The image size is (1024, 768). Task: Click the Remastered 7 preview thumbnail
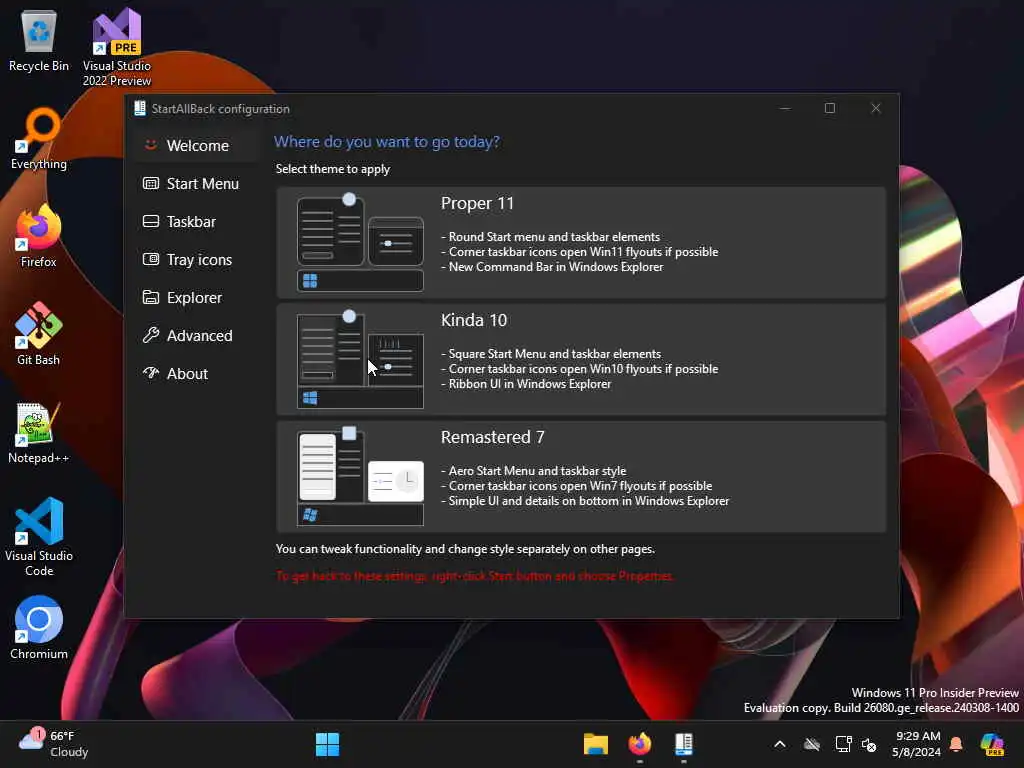pos(360,476)
